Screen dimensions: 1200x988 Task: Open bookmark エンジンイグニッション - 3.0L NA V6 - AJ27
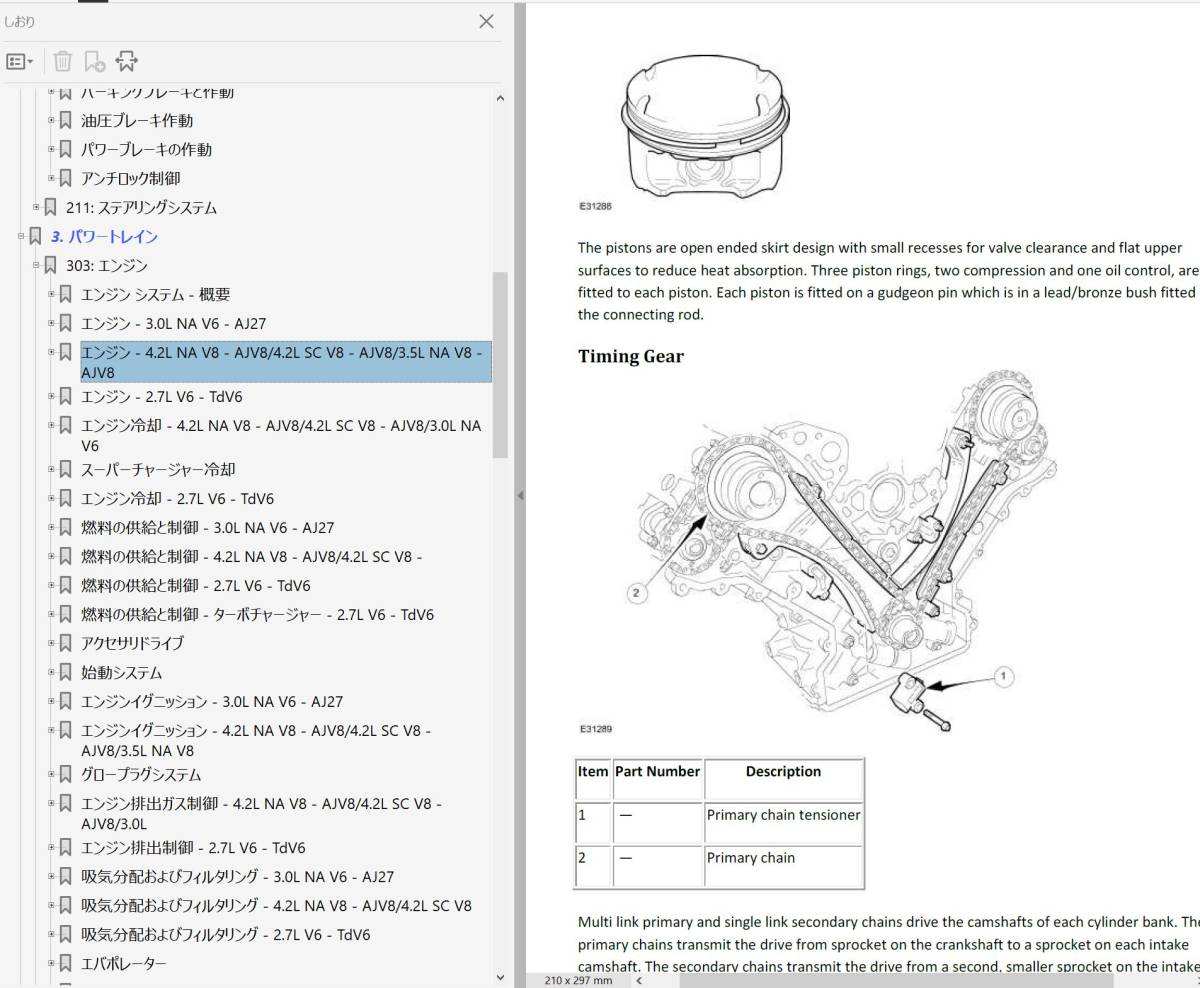click(211, 702)
